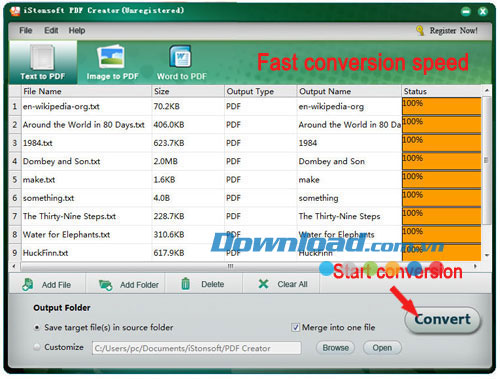Click the Delete trash icon
The height and width of the screenshot is (379, 500).
[185, 284]
